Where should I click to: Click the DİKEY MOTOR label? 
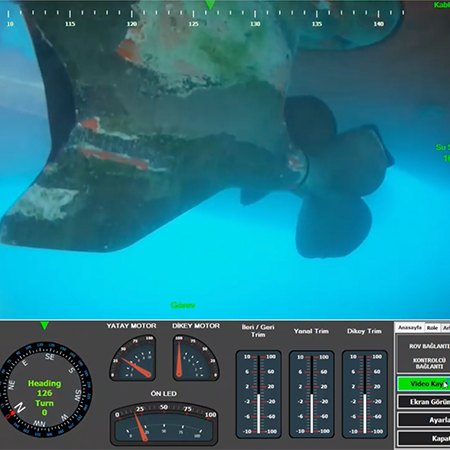tap(196, 326)
